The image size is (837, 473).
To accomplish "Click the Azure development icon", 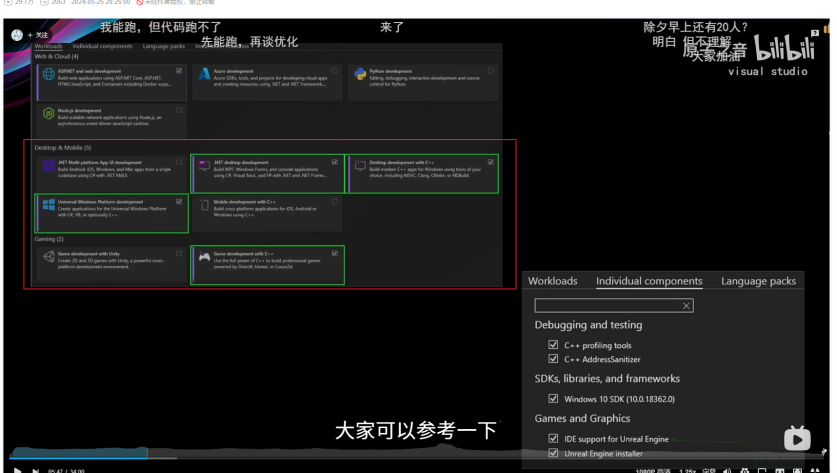I will [x=204, y=74].
